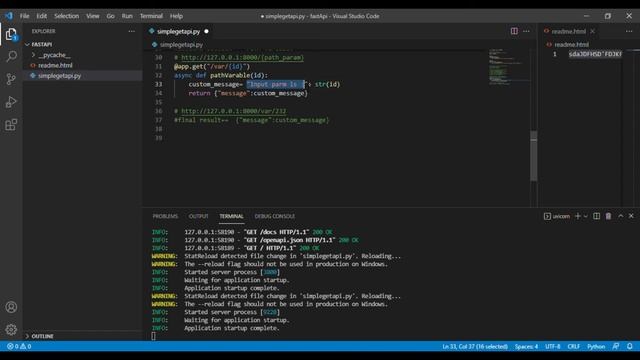Click the terminal input cursor line
The height and width of the screenshot is (360, 640).
153,336
